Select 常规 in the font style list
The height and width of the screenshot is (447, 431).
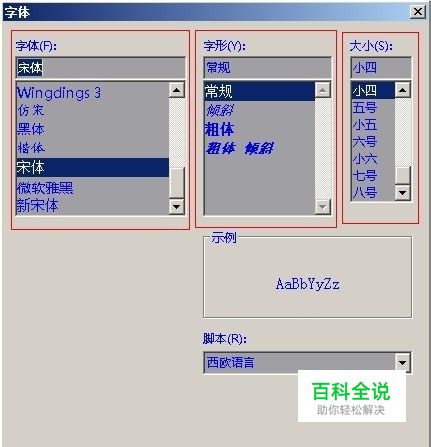[259, 91]
